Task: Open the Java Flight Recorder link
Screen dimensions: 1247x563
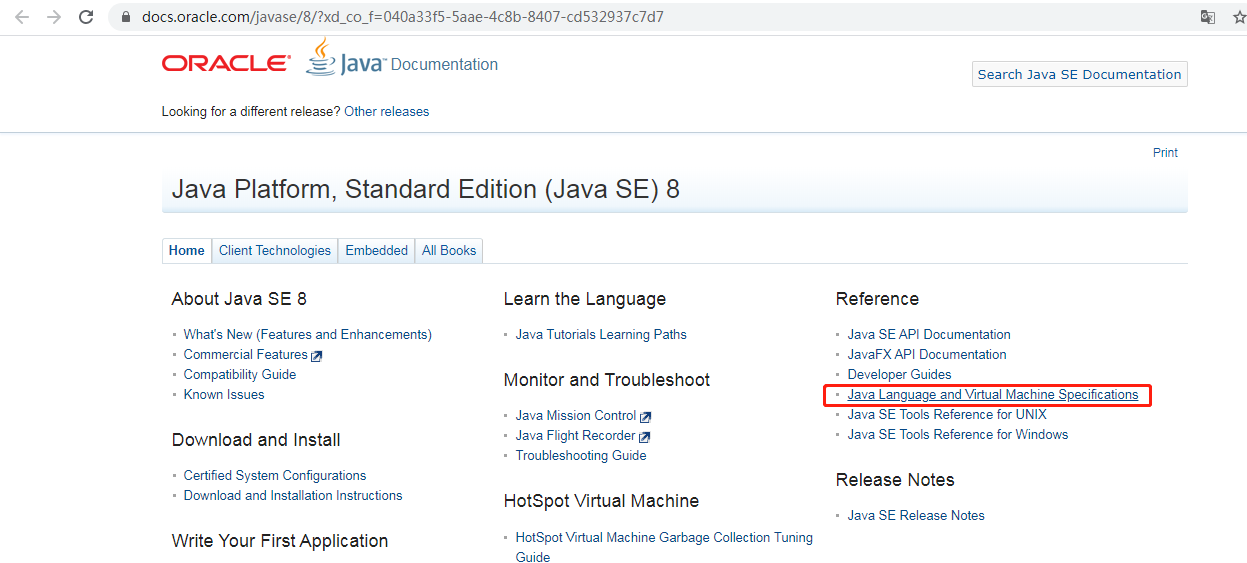Action: click(576, 436)
